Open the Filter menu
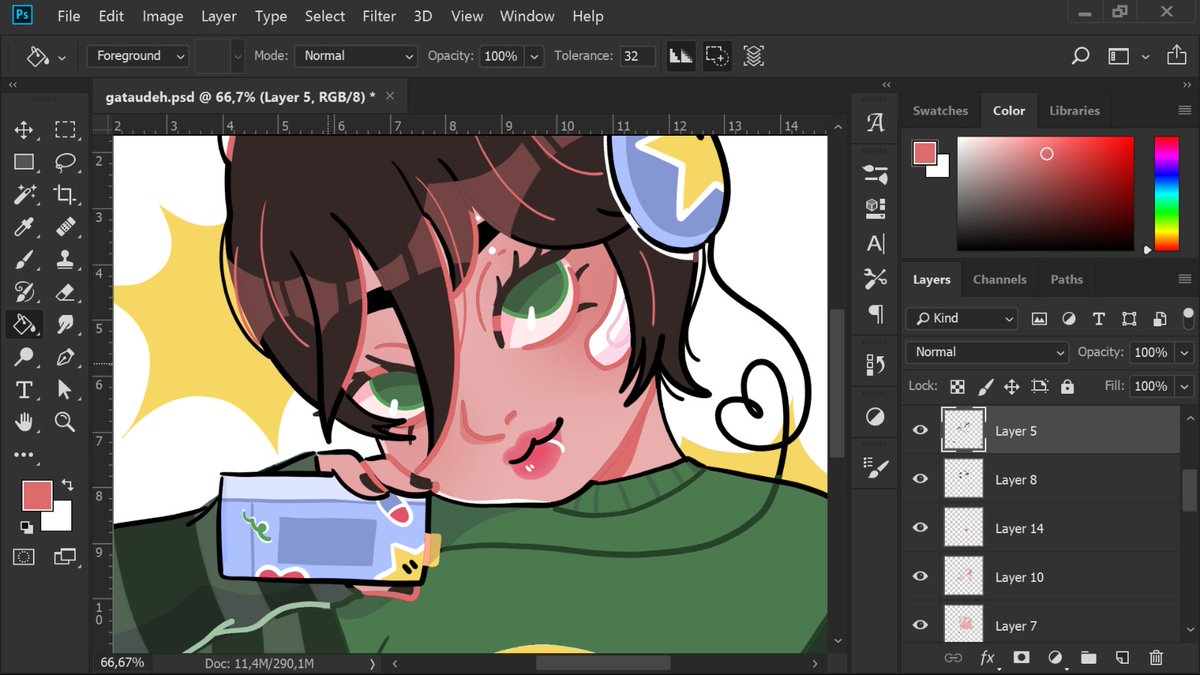The width and height of the screenshot is (1200, 675). click(379, 15)
